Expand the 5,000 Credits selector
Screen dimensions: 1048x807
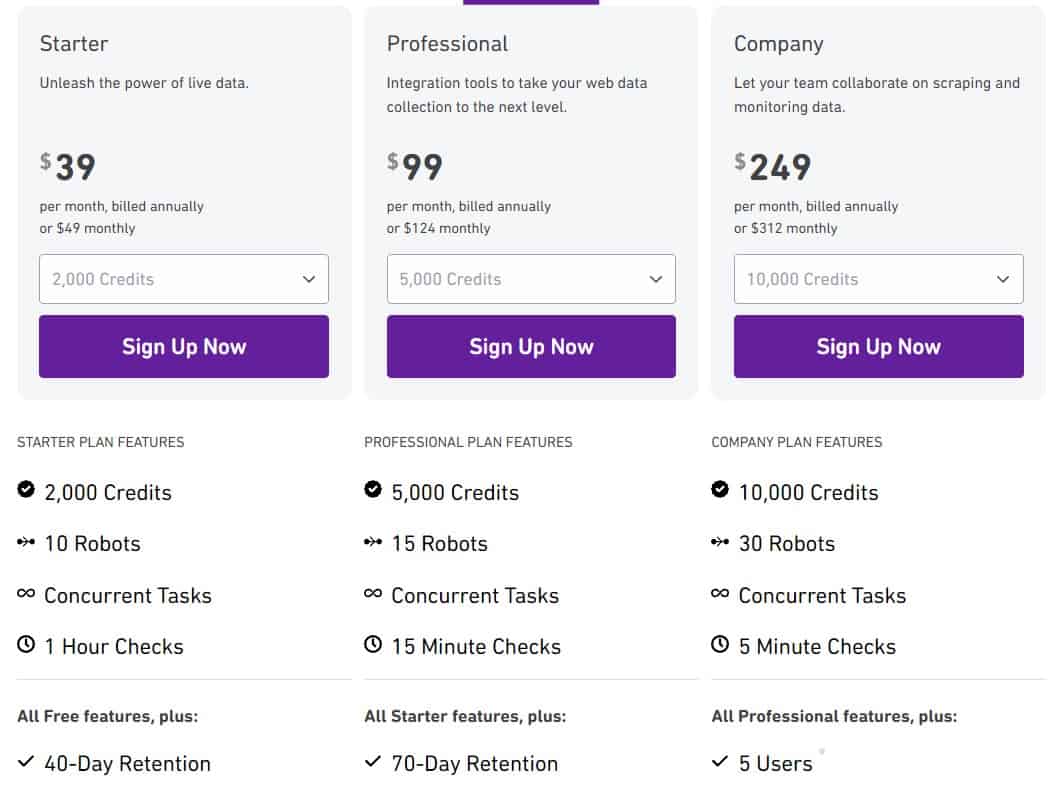coord(530,279)
